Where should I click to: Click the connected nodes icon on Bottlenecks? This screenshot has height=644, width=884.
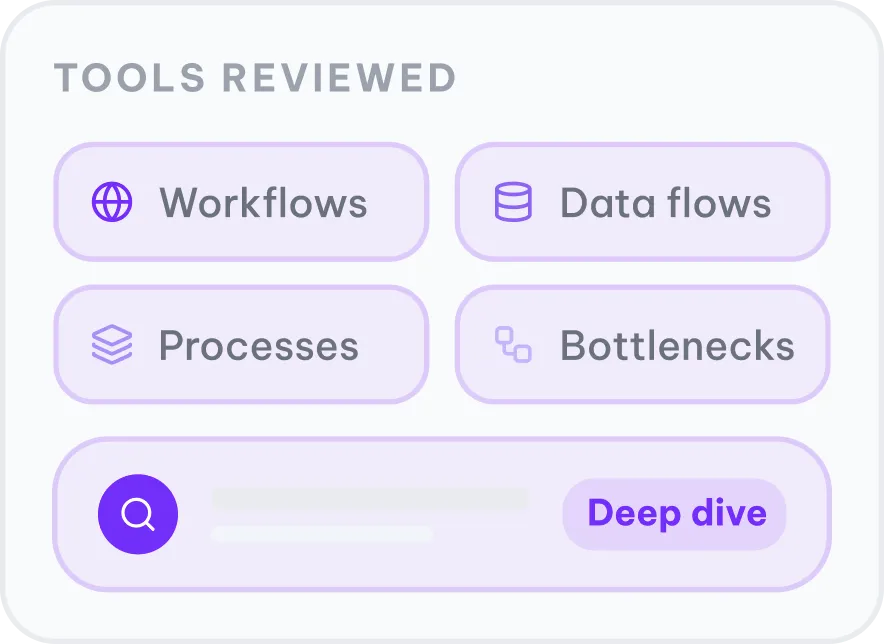(x=514, y=345)
